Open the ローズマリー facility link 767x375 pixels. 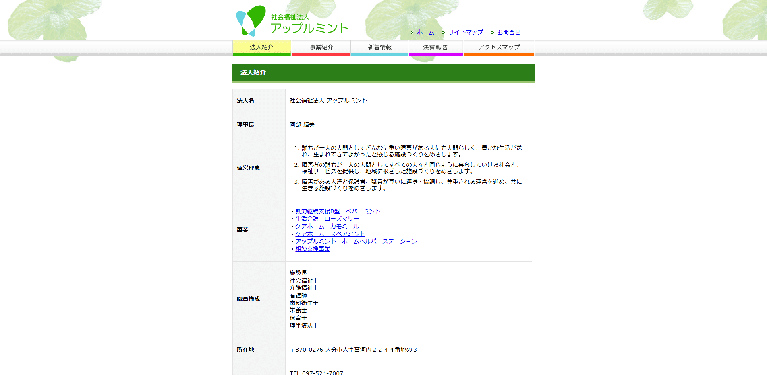327,219
